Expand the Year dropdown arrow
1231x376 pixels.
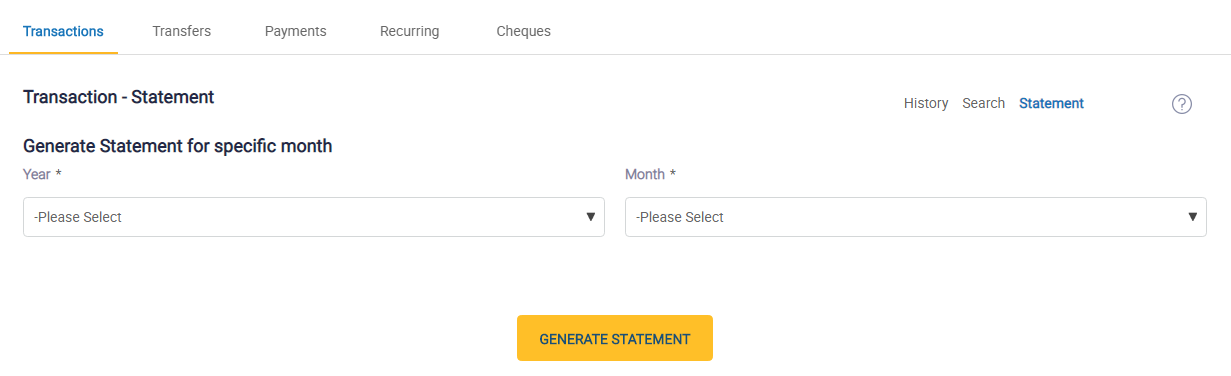tap(590, 217)
